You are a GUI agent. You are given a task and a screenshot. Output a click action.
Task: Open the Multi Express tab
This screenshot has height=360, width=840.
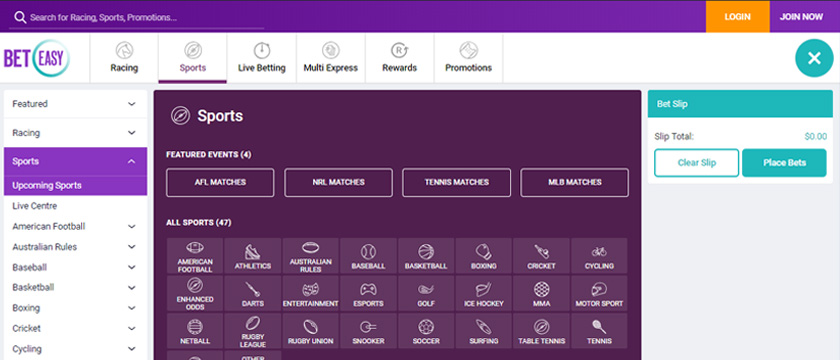tap(331, 58)
